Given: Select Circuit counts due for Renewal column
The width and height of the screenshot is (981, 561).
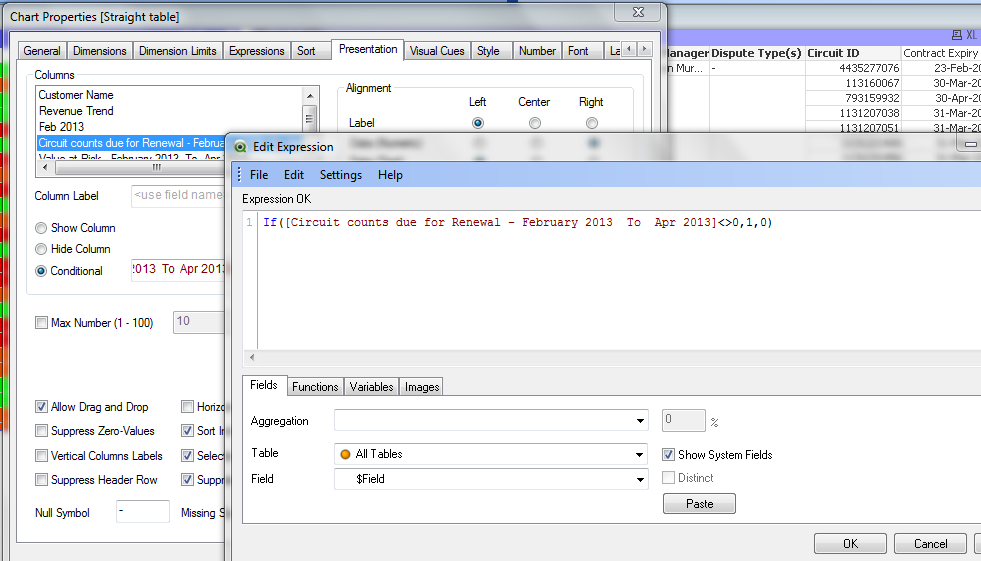Looking at the screenshot, I should click(x=131, y=143).
